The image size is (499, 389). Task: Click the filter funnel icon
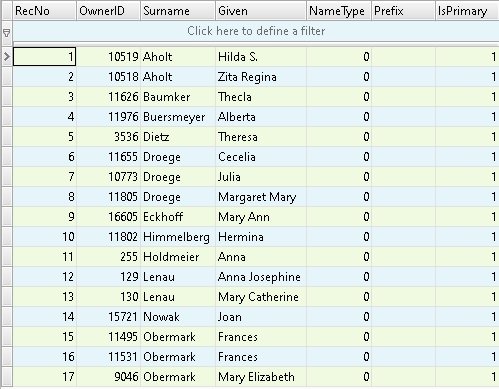click(x=6, y=32)
